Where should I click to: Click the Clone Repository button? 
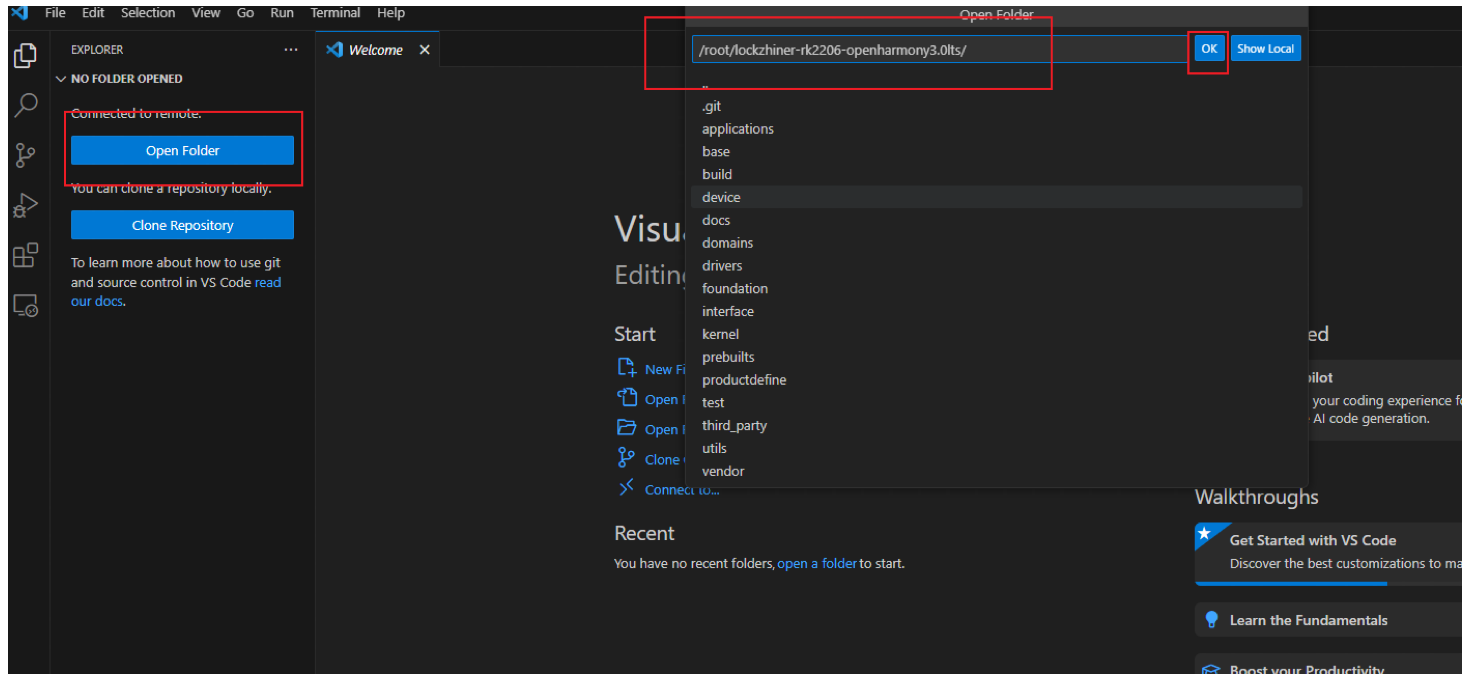(x=182, y=226)
